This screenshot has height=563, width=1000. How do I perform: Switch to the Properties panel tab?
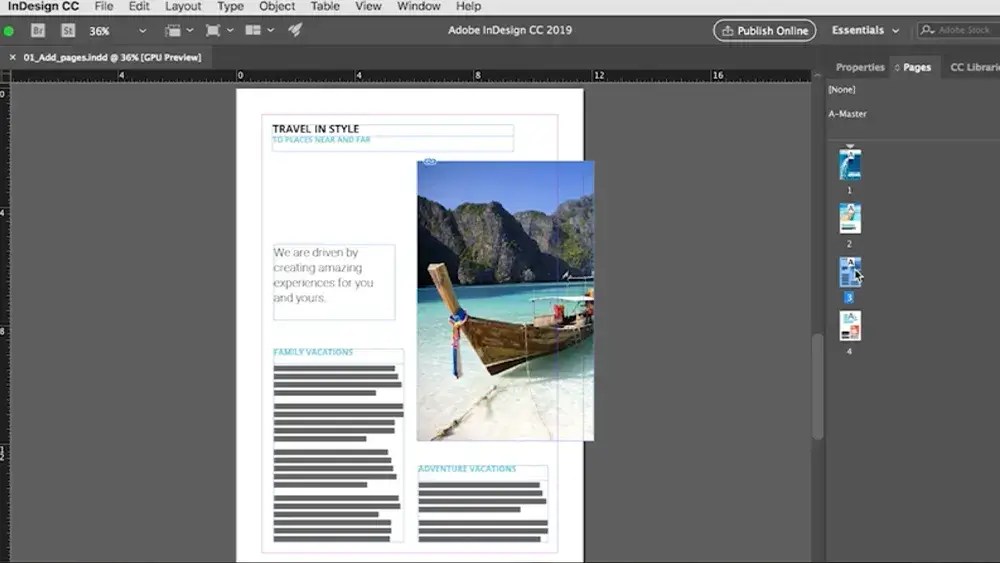tap(860, 67)
